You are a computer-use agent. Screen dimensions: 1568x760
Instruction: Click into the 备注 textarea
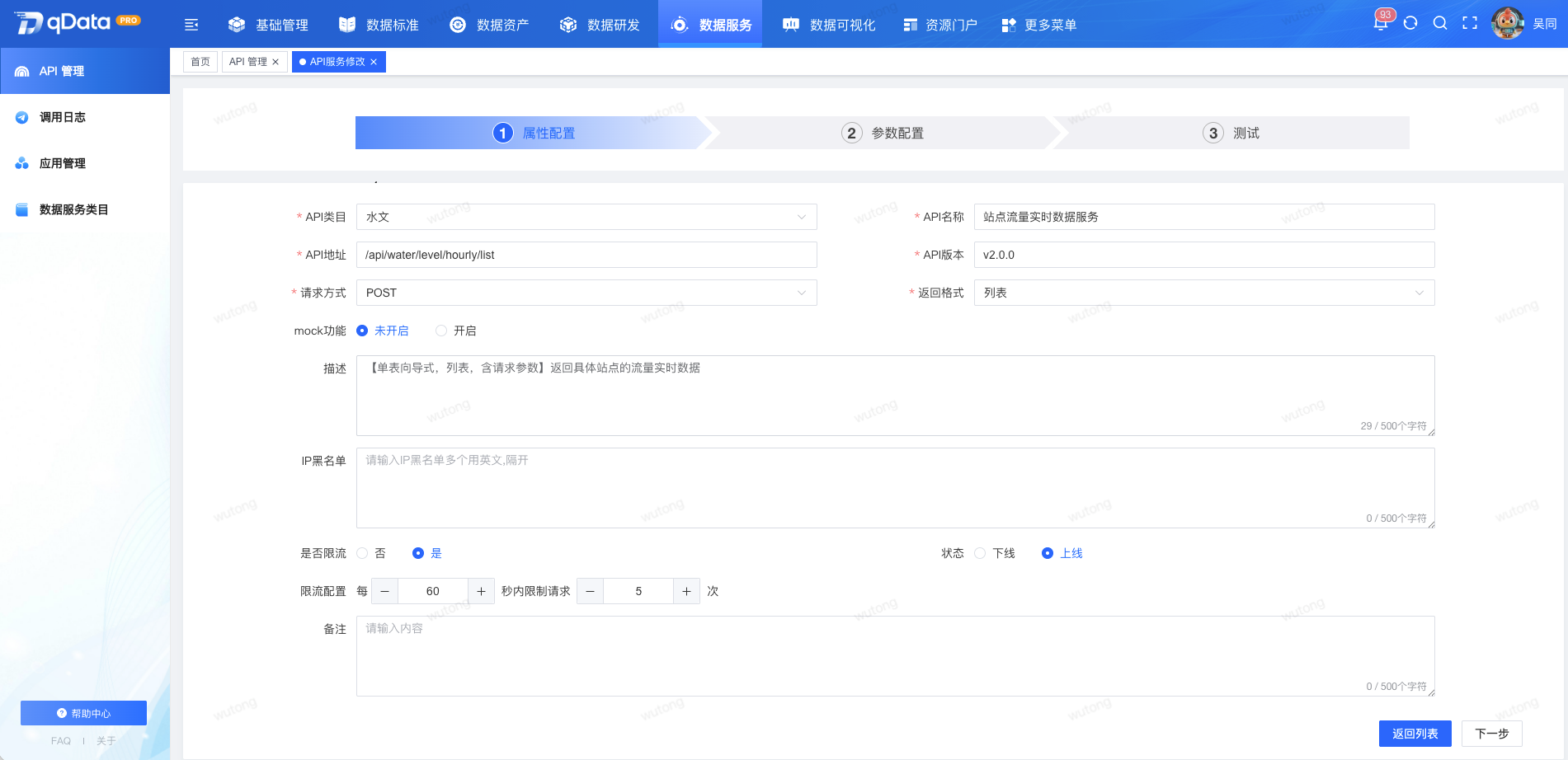[896, 656]
